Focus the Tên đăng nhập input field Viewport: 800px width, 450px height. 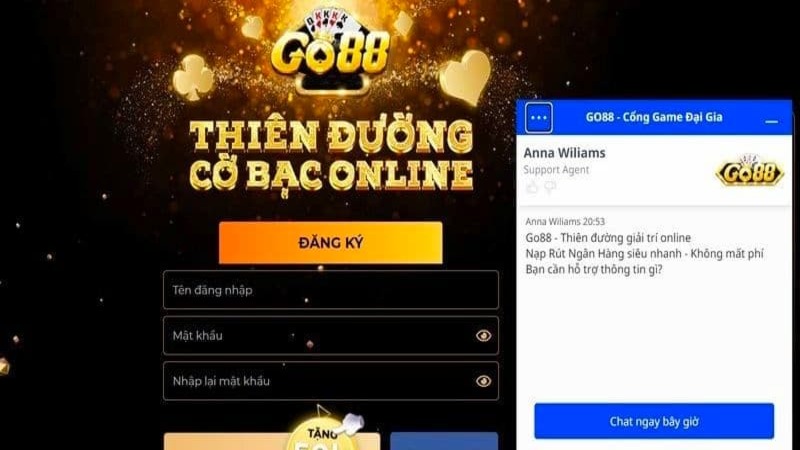click(331, 290)
